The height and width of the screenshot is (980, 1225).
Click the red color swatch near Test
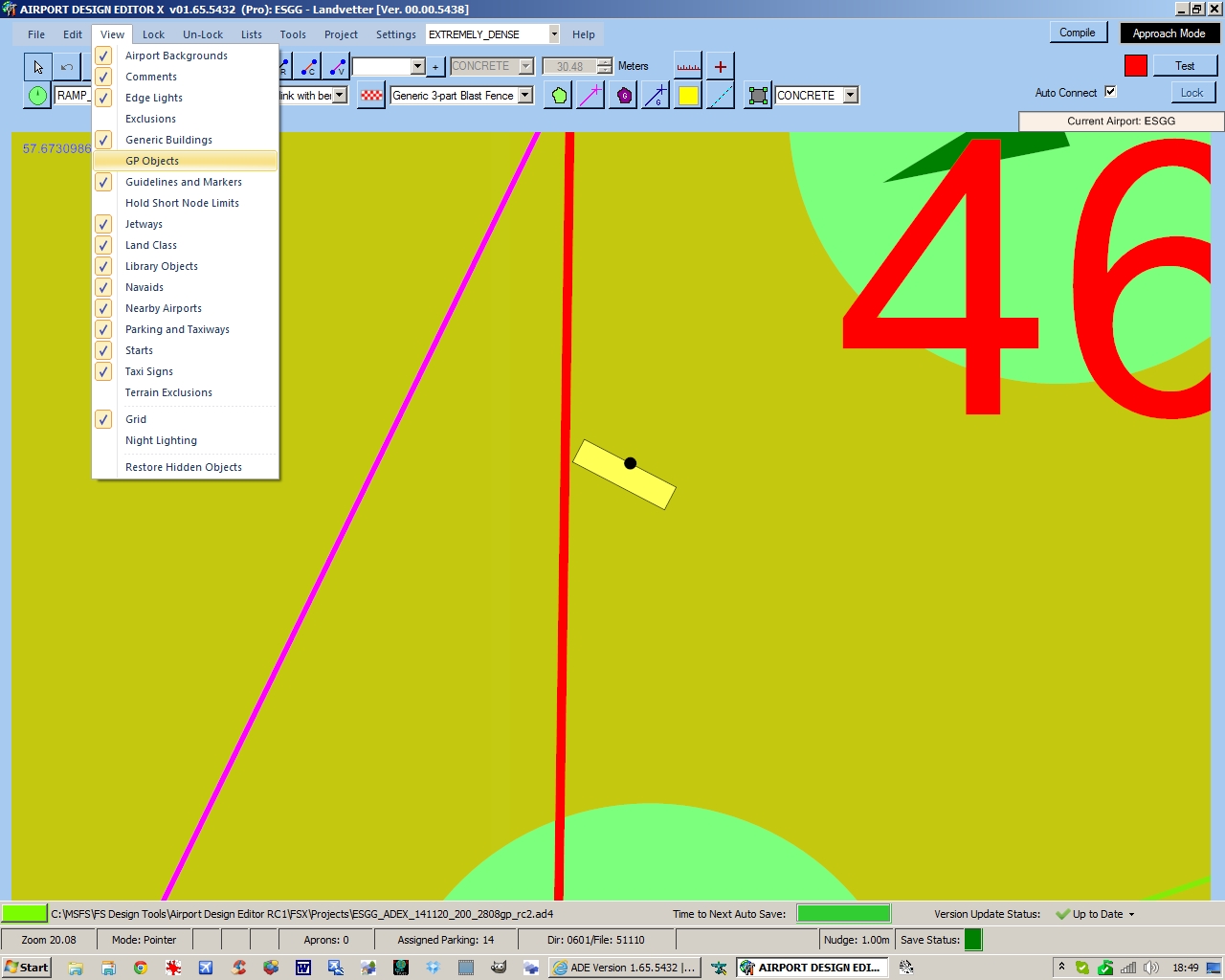(x=1136, y=66)
